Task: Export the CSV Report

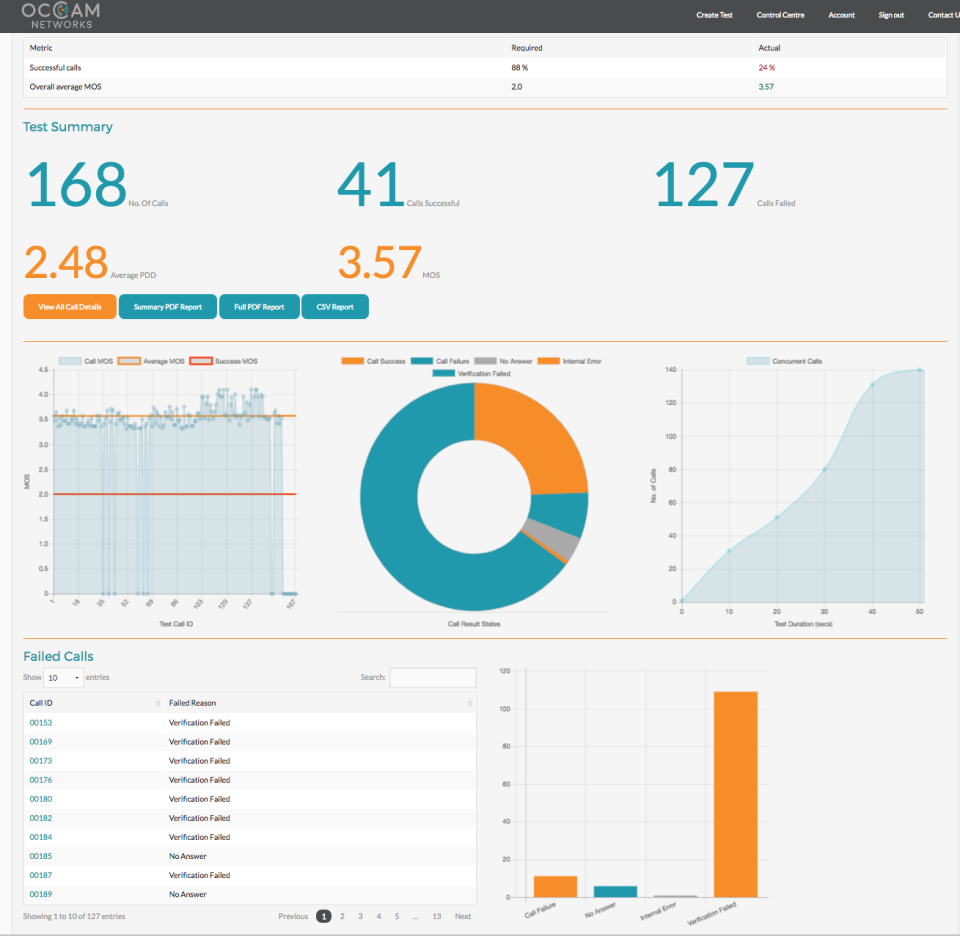Action: pyautogui.click(x=334, y=306)
